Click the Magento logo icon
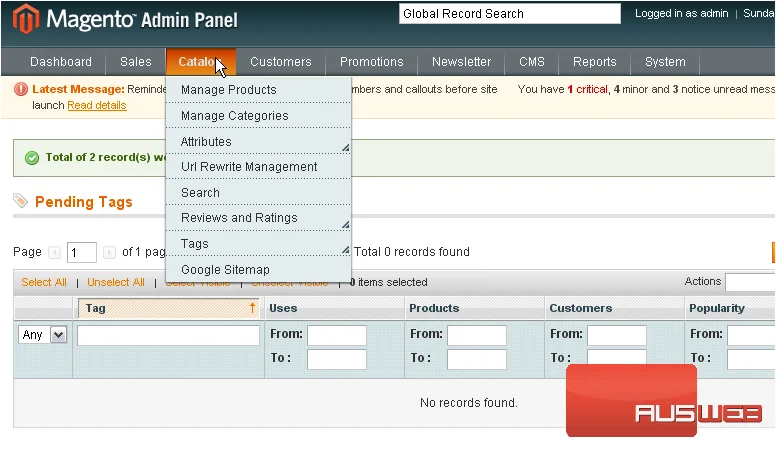This screenshot has height=450, width=776. point(25,19)
